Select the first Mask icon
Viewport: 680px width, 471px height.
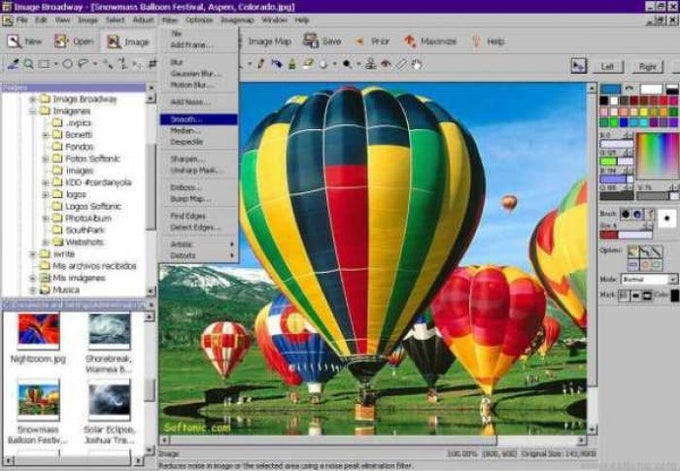click(x=624, y=295)
